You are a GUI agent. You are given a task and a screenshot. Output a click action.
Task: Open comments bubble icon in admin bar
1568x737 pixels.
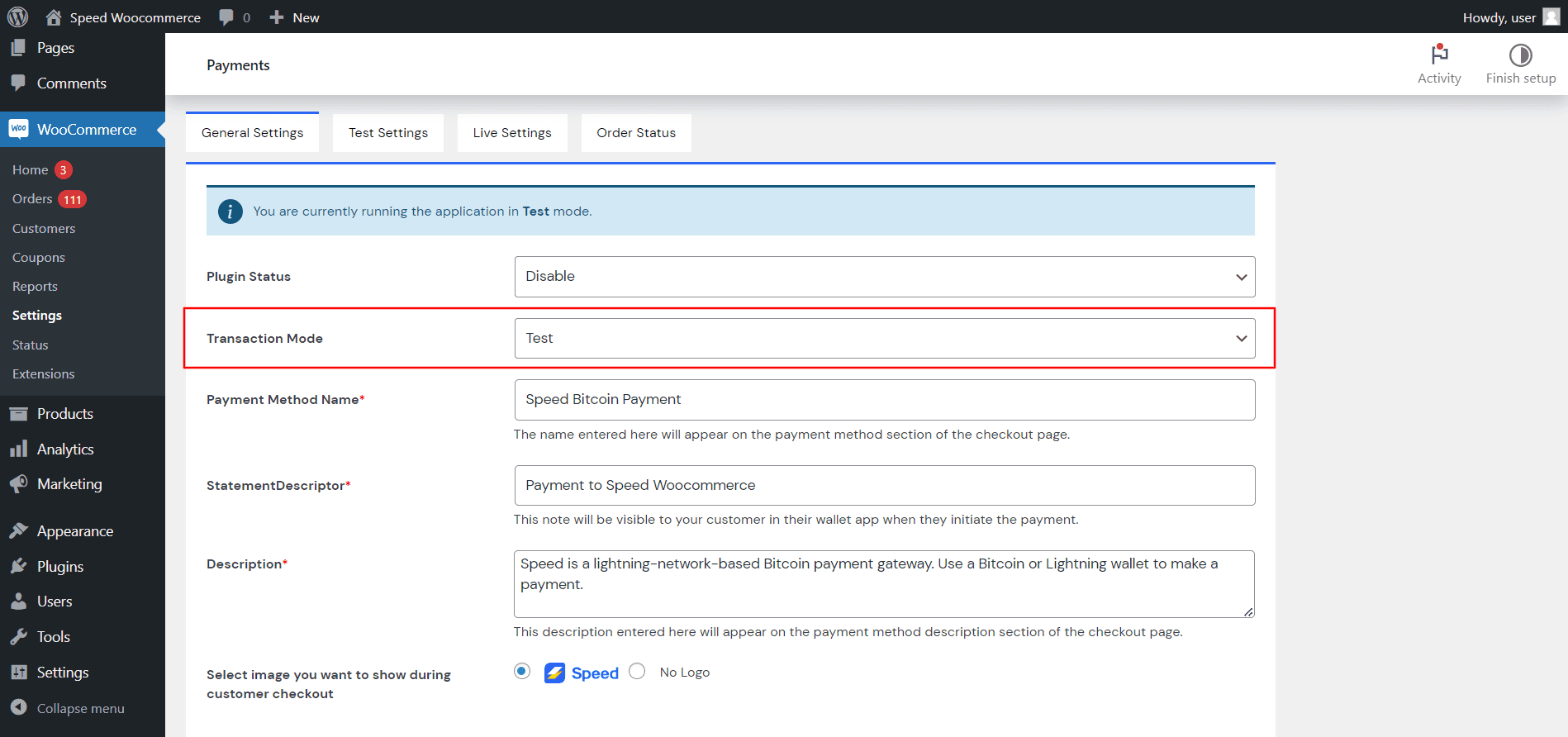point(226,17)
